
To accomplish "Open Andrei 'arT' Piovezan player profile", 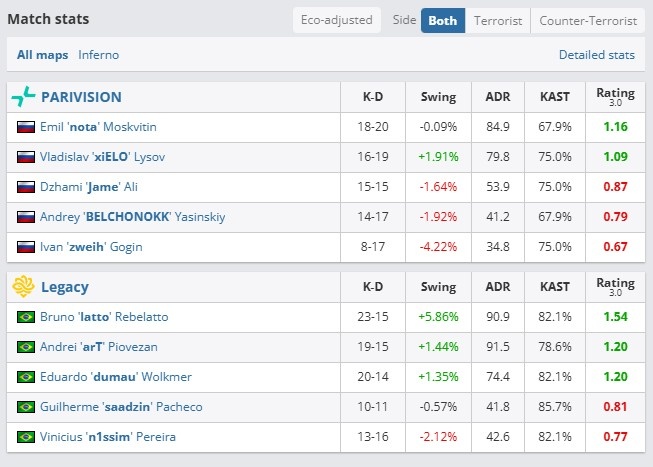I will point(99,347).
